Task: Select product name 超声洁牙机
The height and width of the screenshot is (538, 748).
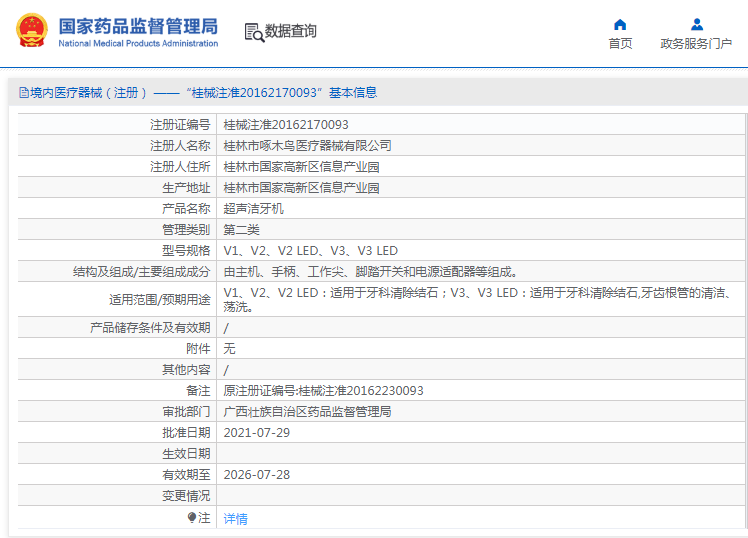Action: coord(253,209)
